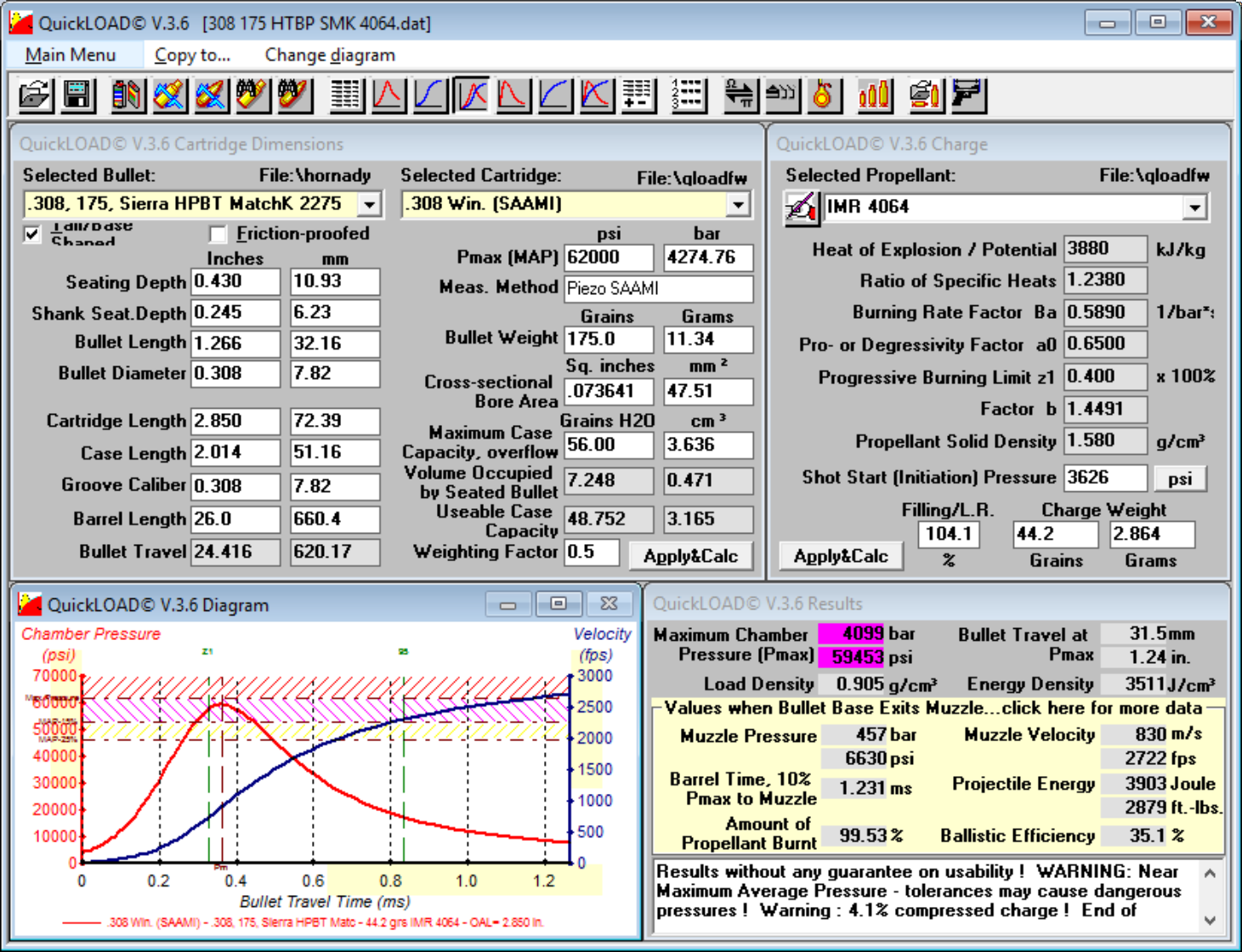The height and width of the screenshot is (952, 1242).
Task: Open the Selected Propellant dropdown list
Action: (1194, 207)
